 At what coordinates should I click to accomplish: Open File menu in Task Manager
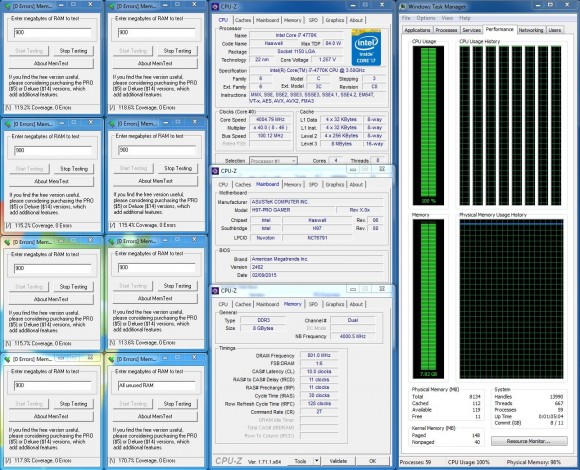[x=406, y=18]
